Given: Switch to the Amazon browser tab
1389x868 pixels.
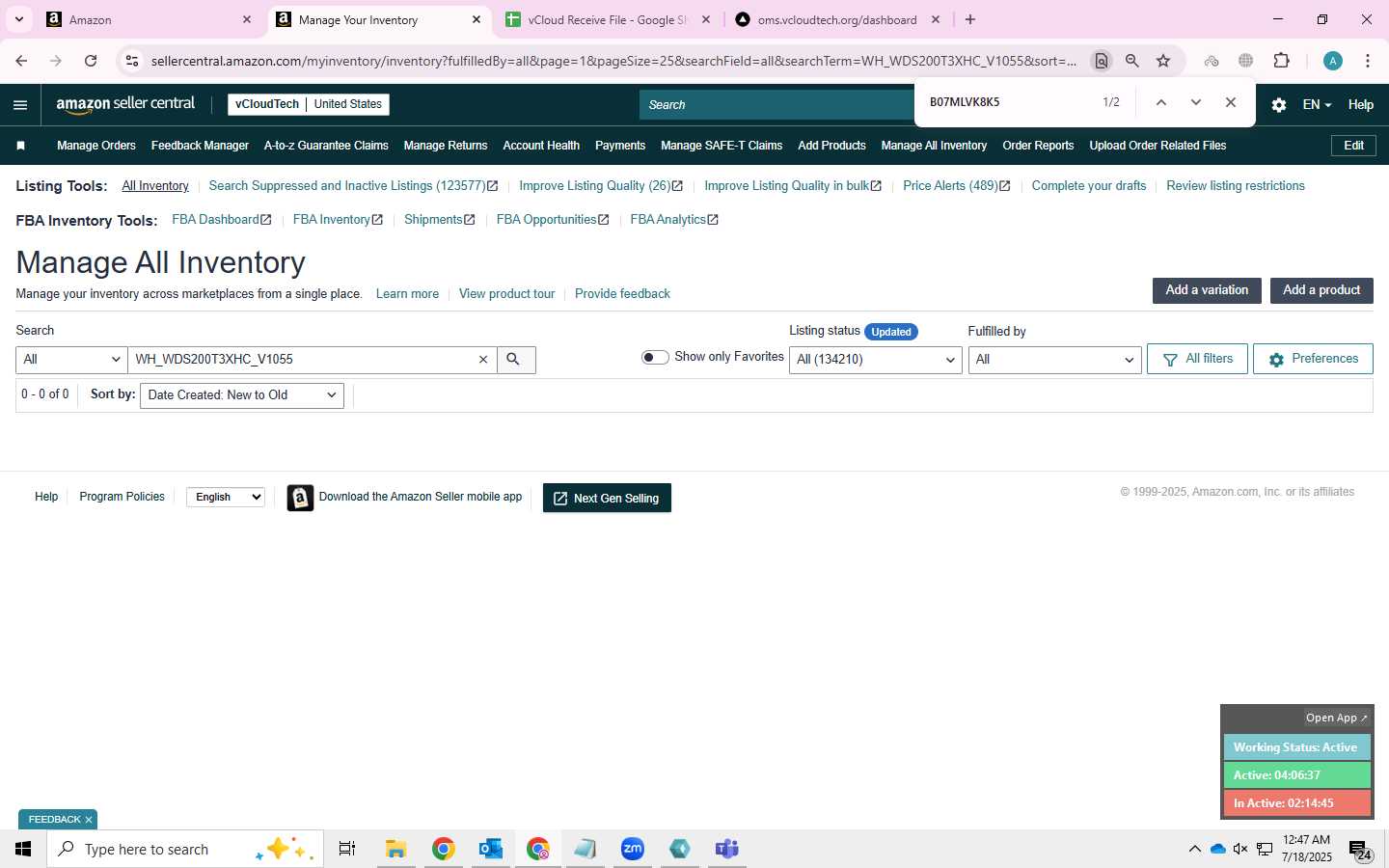Looking at the screenshot, I should coord(149,19).
